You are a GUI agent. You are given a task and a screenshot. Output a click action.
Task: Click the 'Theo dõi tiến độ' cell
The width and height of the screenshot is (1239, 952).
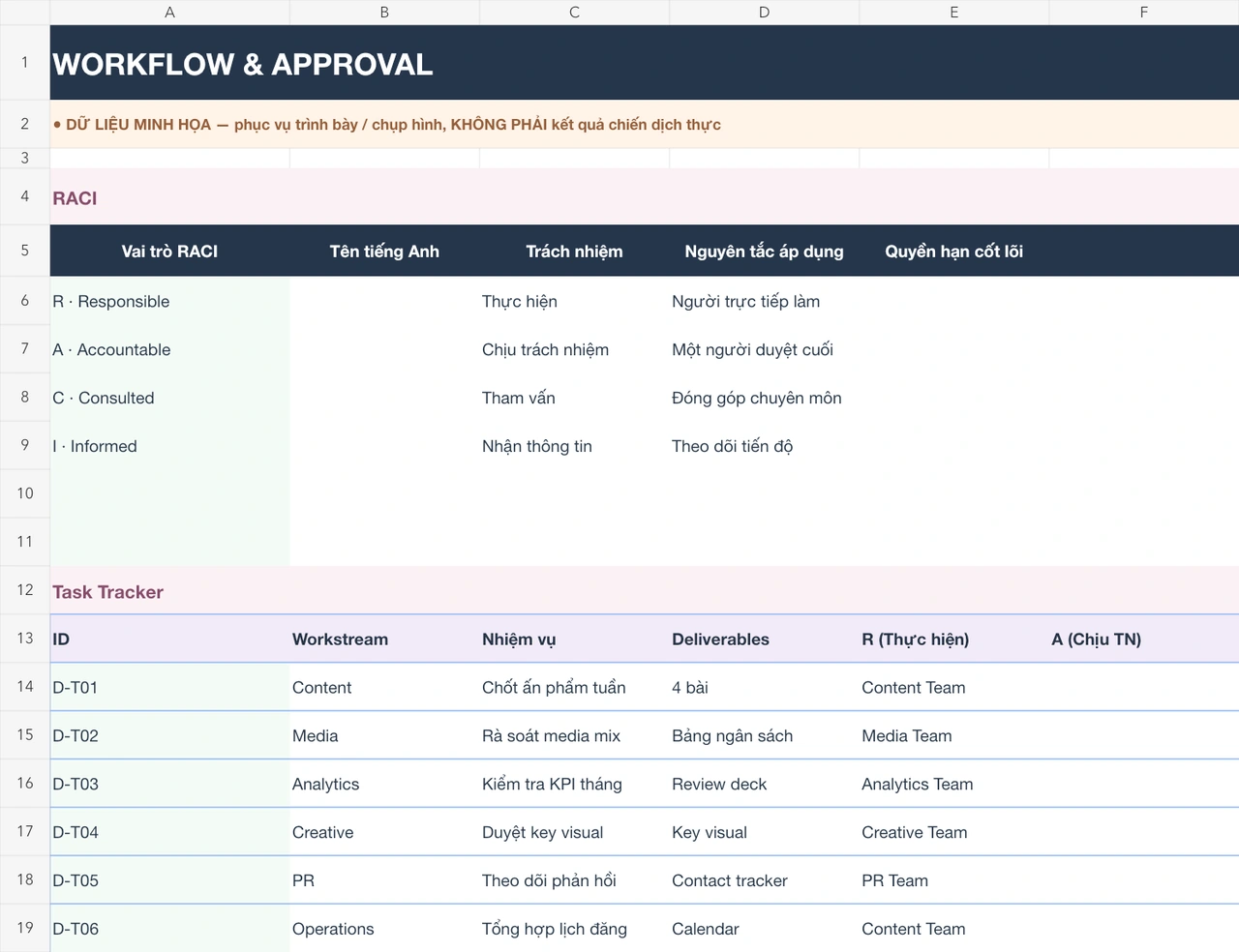point(764,446)
